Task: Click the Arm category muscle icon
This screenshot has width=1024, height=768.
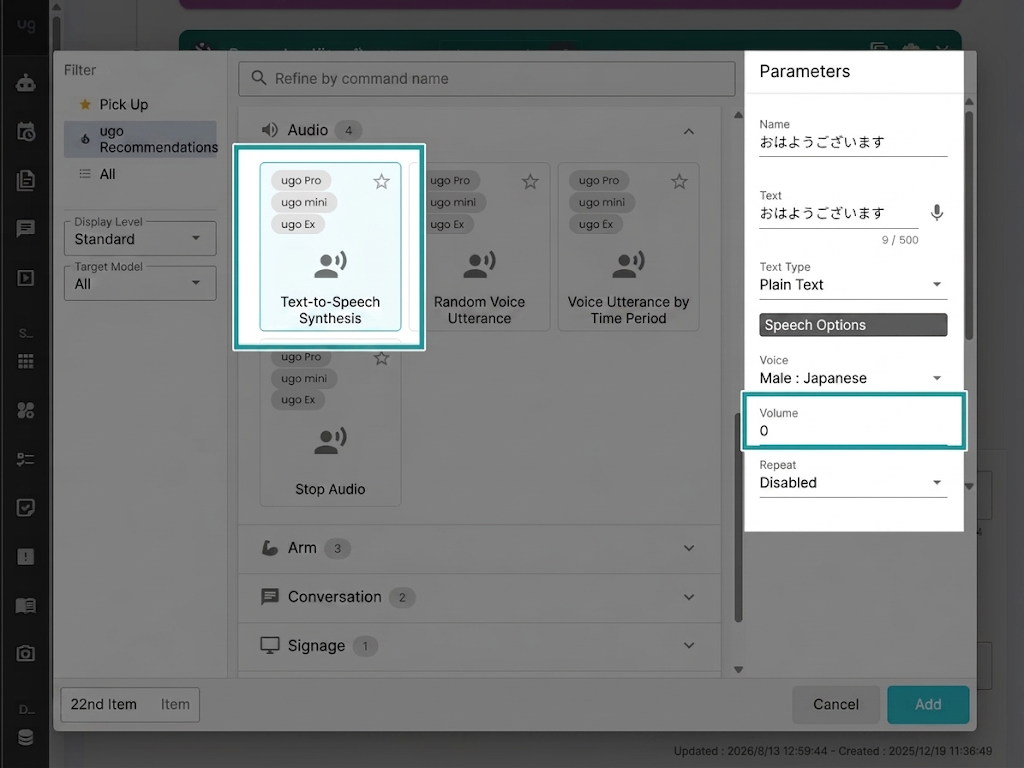Action: (x=269, y=548)
